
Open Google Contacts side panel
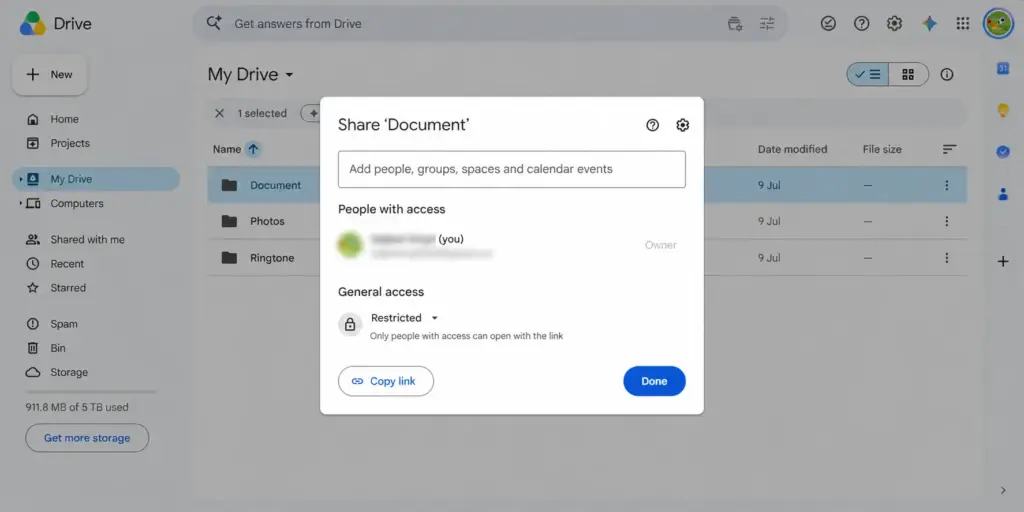(1003, 194)
